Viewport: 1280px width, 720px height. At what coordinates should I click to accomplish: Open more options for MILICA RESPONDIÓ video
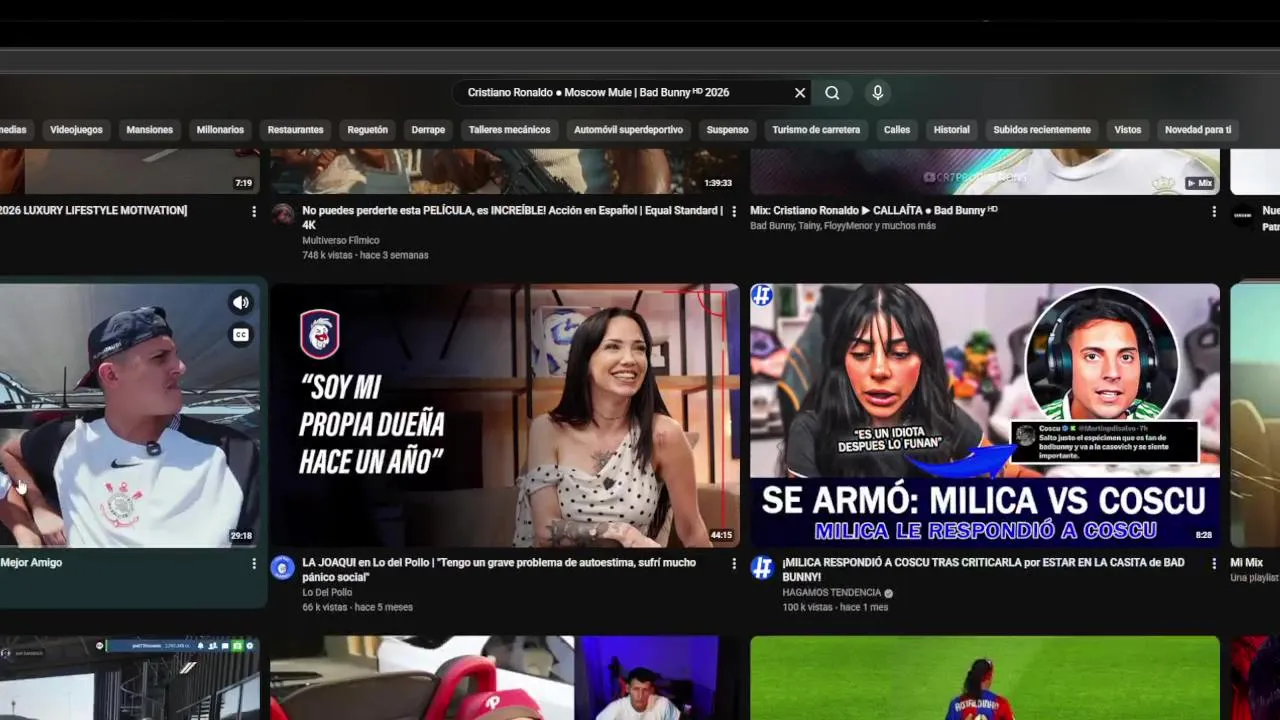pos(1214,564)
